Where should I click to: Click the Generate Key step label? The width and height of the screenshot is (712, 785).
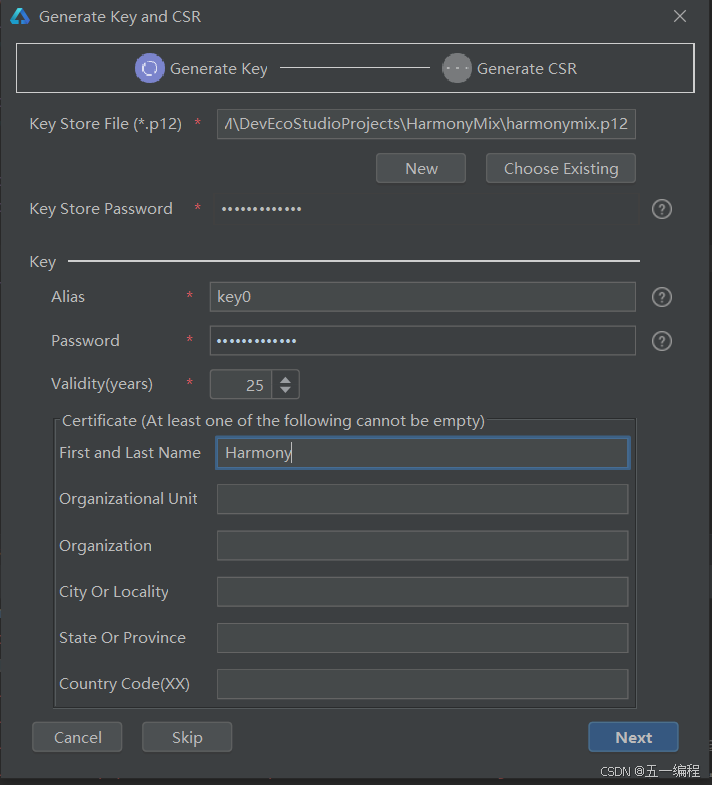click(x=219, y=69)
